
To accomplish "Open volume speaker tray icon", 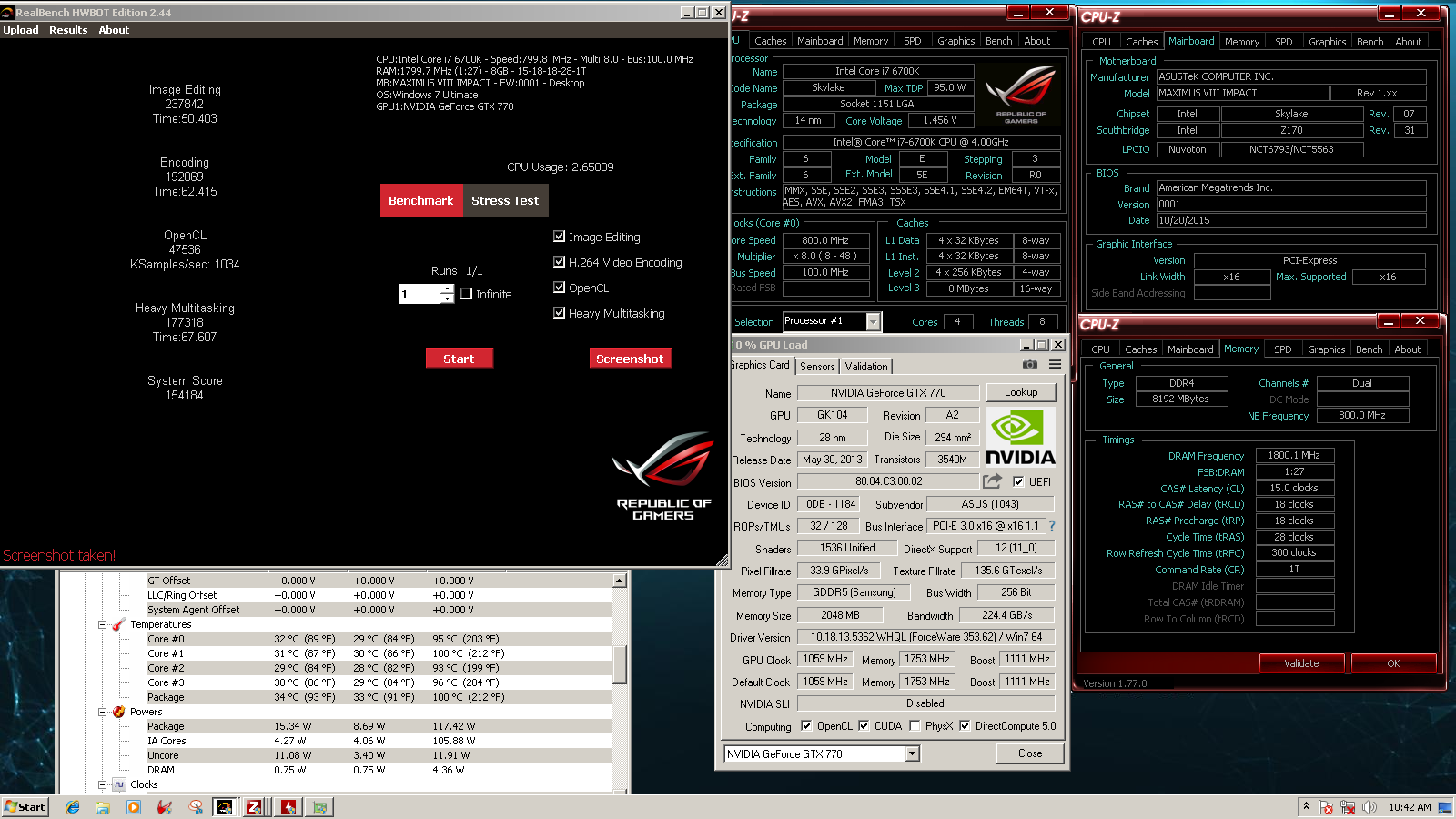I will click(x=1370, y=807).
